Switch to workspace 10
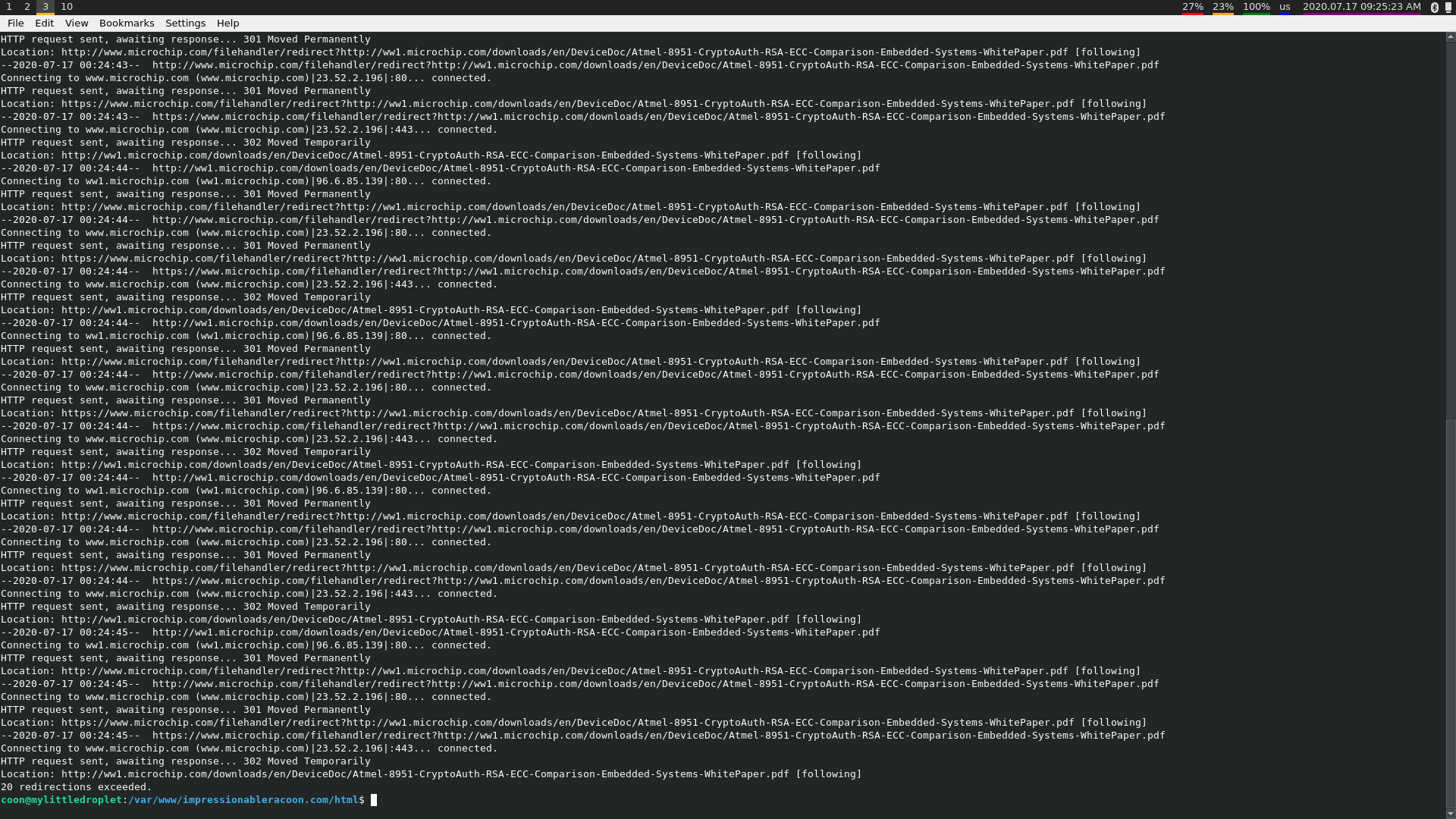This screenshot has width=1456, height=819. point(67,7)
